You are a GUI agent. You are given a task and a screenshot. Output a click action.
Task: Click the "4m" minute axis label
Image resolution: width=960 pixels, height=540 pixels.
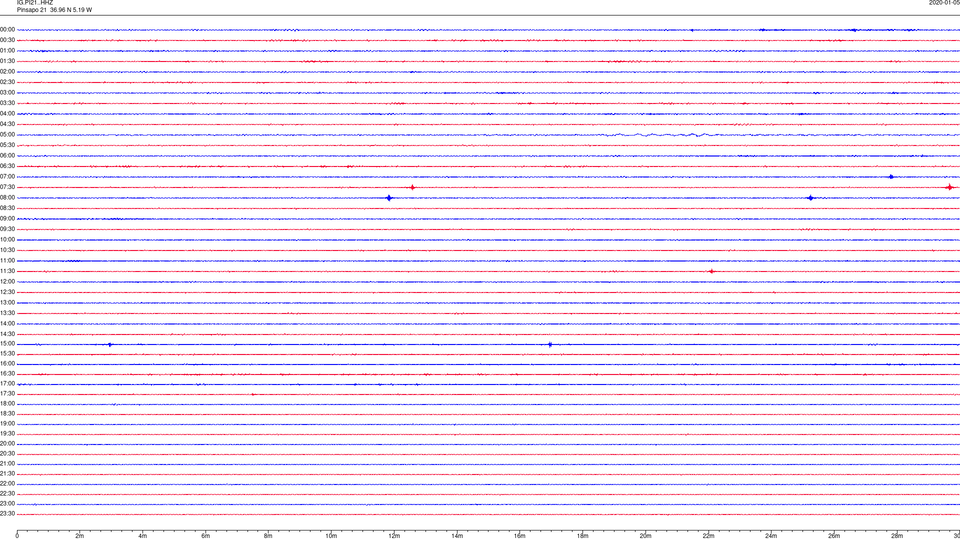pyautogui.click(x=143, y=536)
